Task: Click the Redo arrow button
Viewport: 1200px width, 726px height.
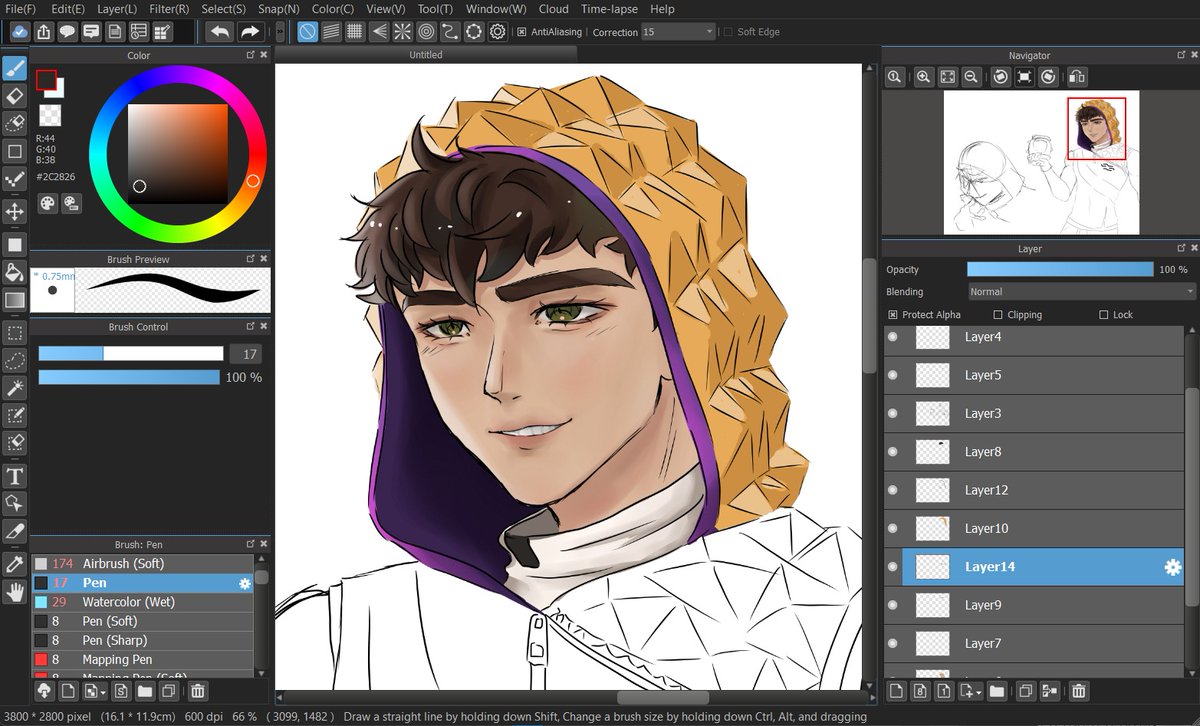Action: pos(249,31)
